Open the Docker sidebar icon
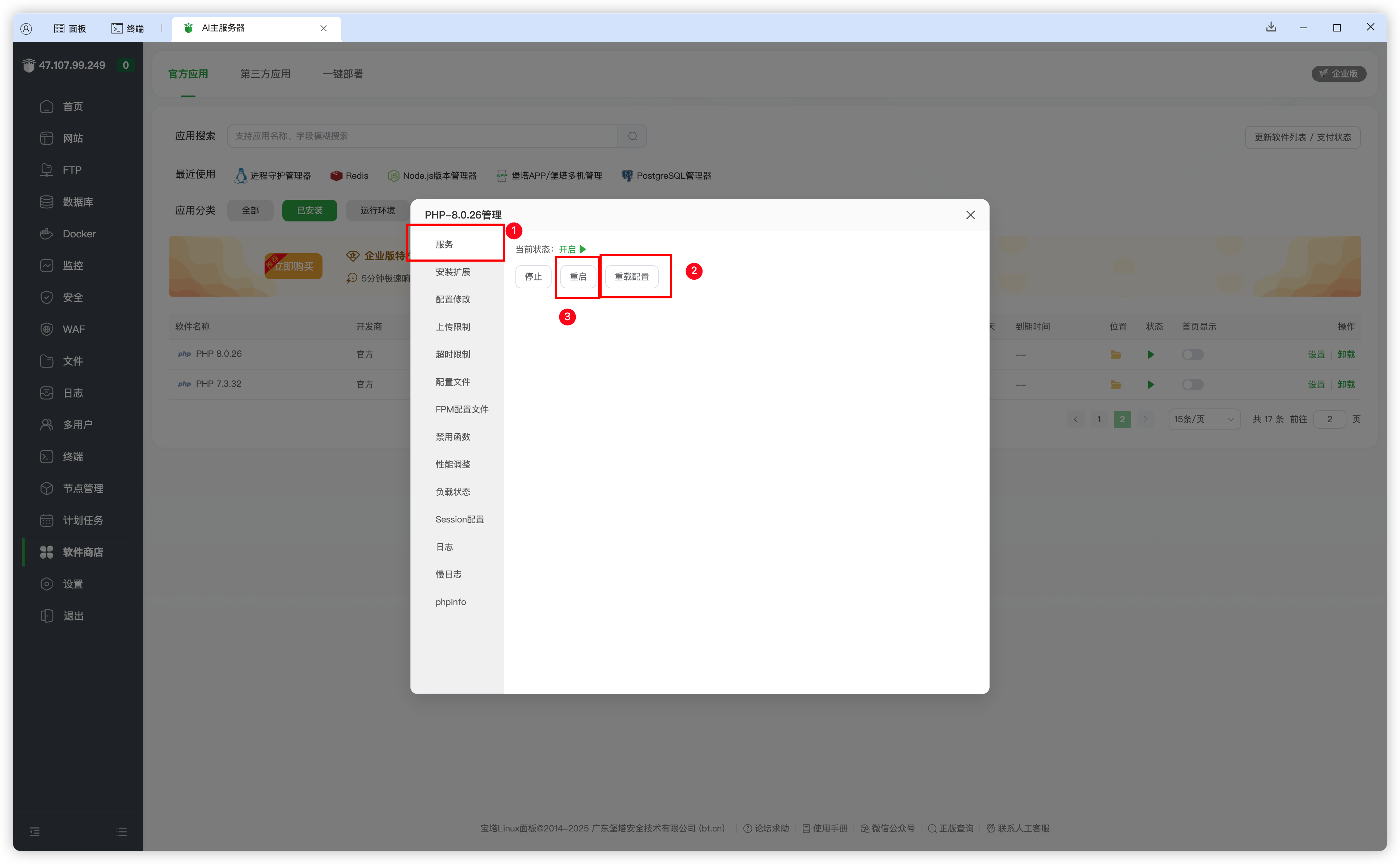 (46, 234)
